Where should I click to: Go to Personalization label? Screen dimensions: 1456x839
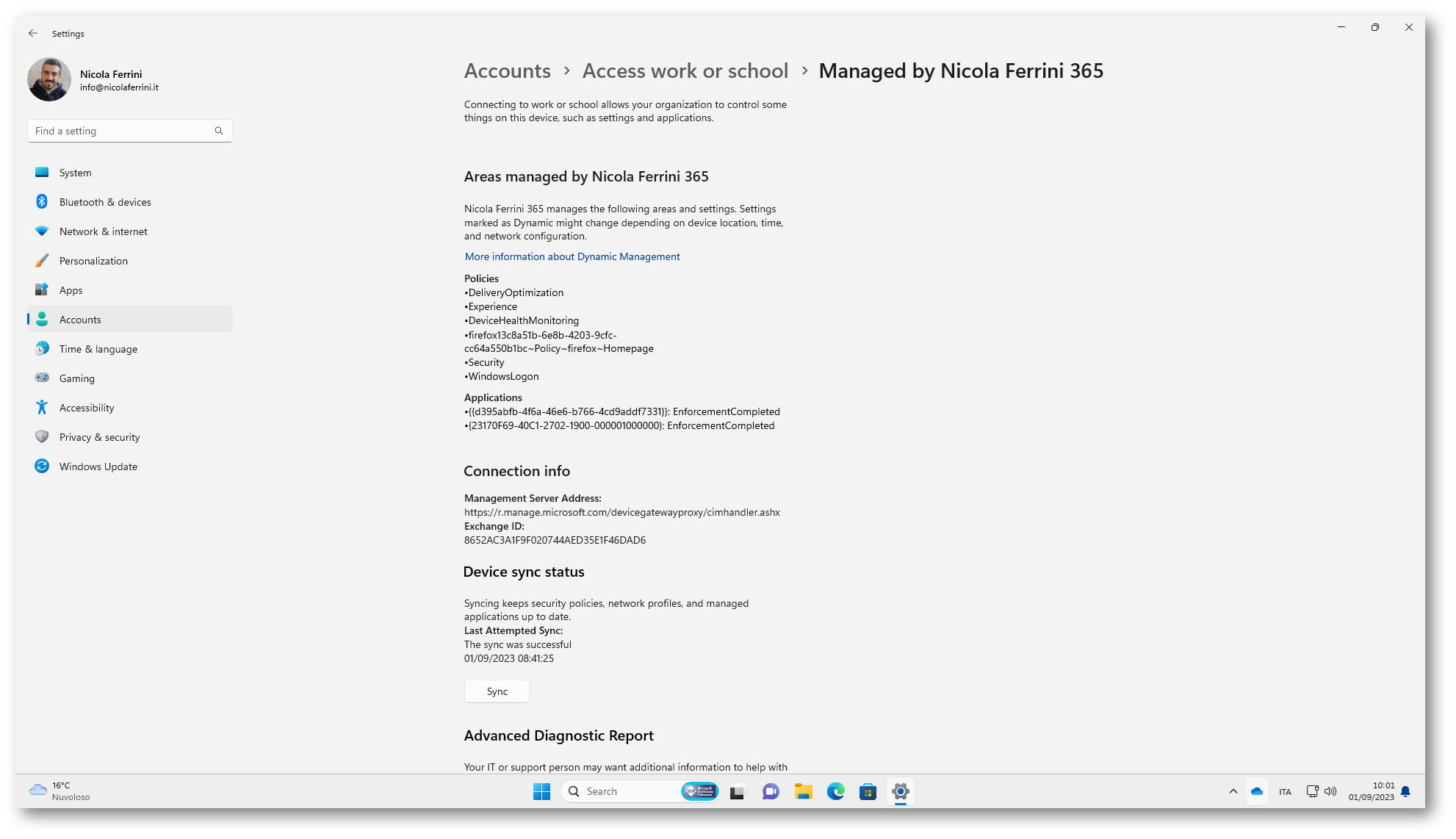coord(93,261)
